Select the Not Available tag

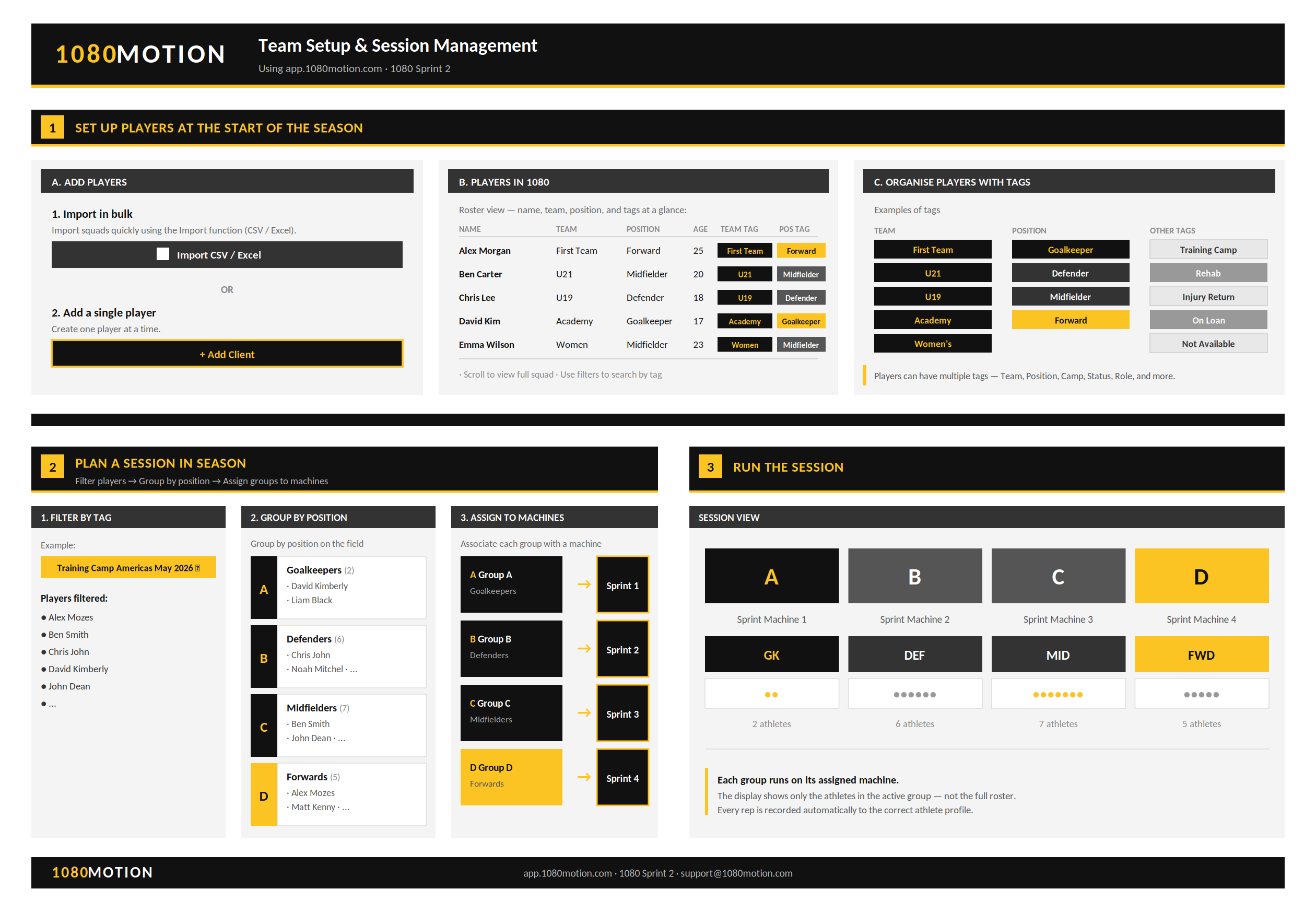(1208, 343)
